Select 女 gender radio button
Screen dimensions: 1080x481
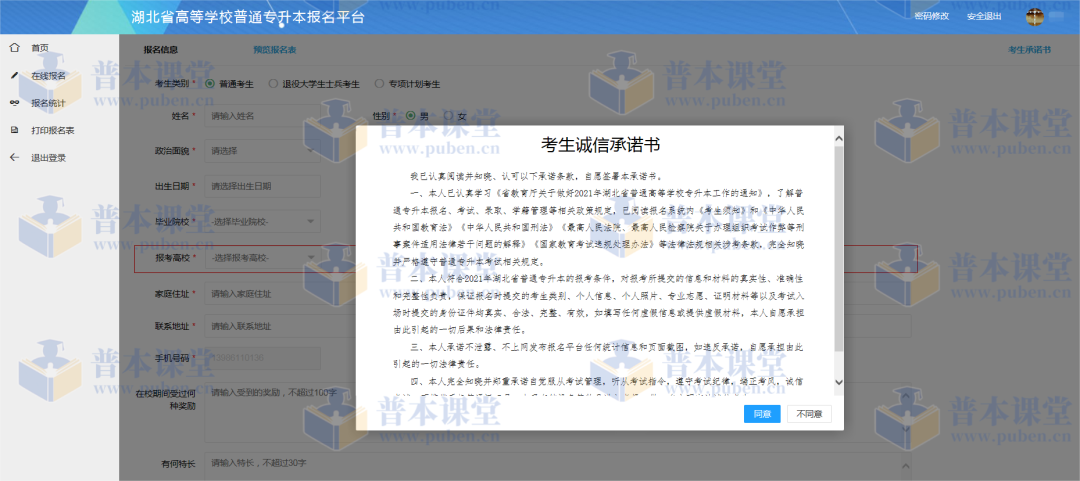pos(448,116)
